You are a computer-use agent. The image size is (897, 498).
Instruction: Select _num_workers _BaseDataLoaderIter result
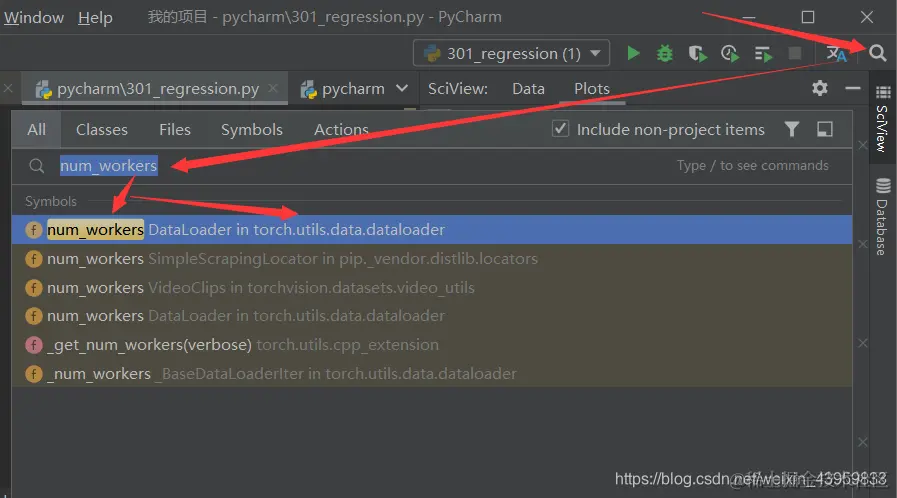[432, 373]
